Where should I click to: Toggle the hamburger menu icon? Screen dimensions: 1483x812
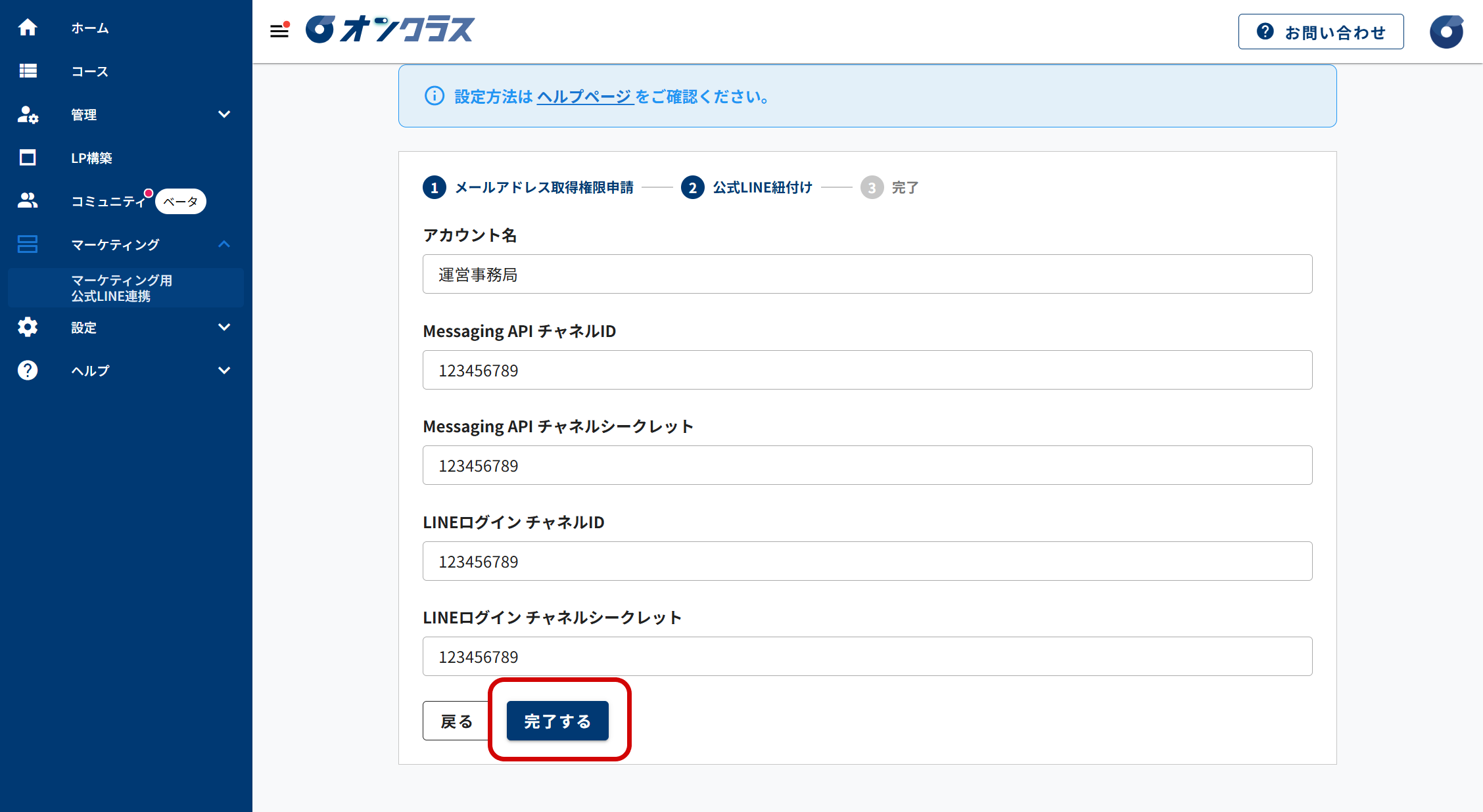coord(279,30)
